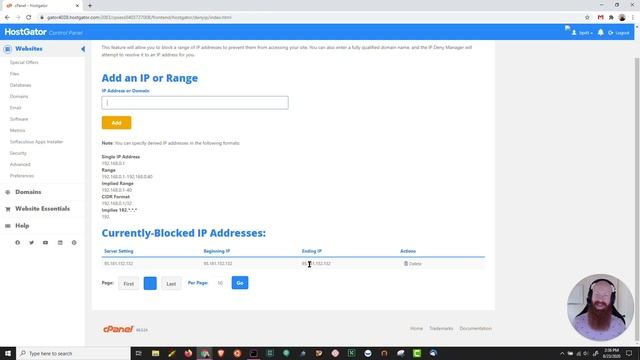
Task: Open the footer Trademarks link
Action: (441, 328)
